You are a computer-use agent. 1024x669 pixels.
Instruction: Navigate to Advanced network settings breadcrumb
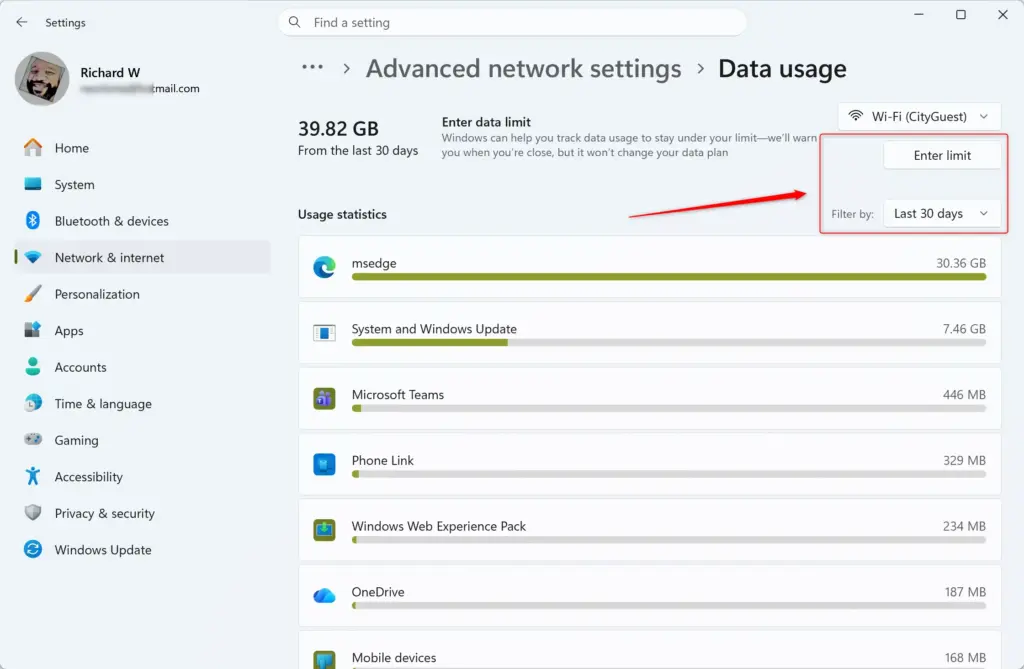click(523, 69)
